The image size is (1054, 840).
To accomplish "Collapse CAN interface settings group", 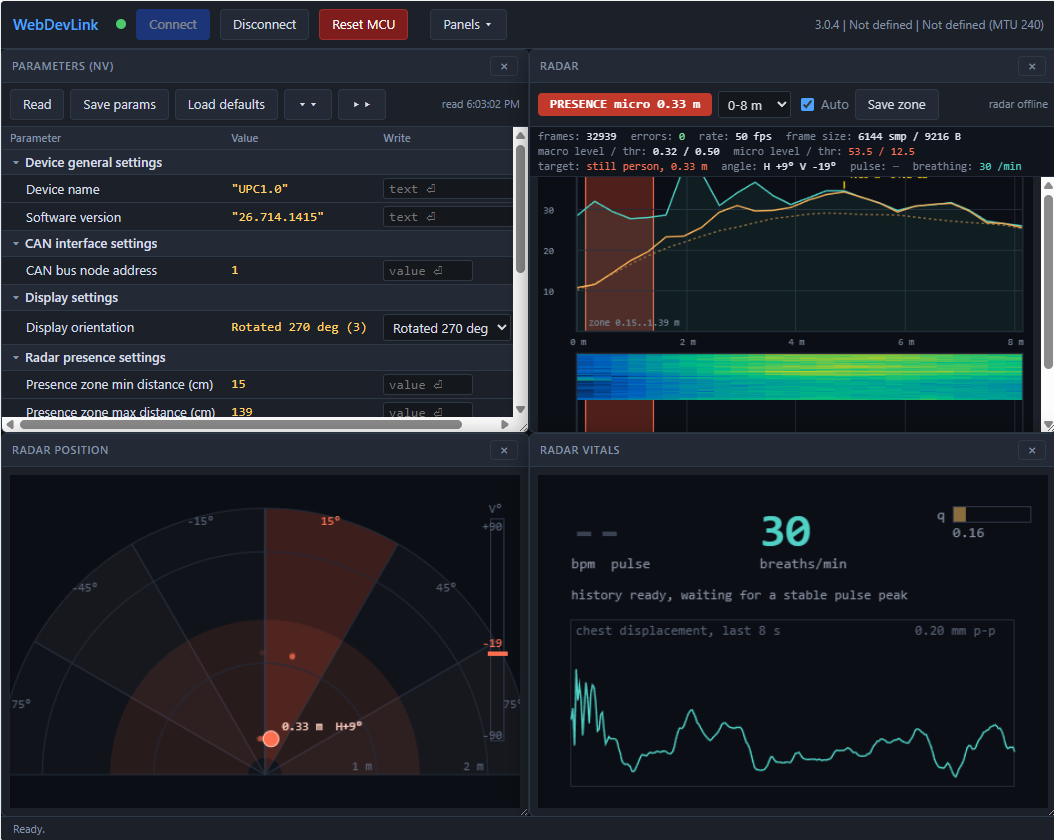I will (15, 243).
